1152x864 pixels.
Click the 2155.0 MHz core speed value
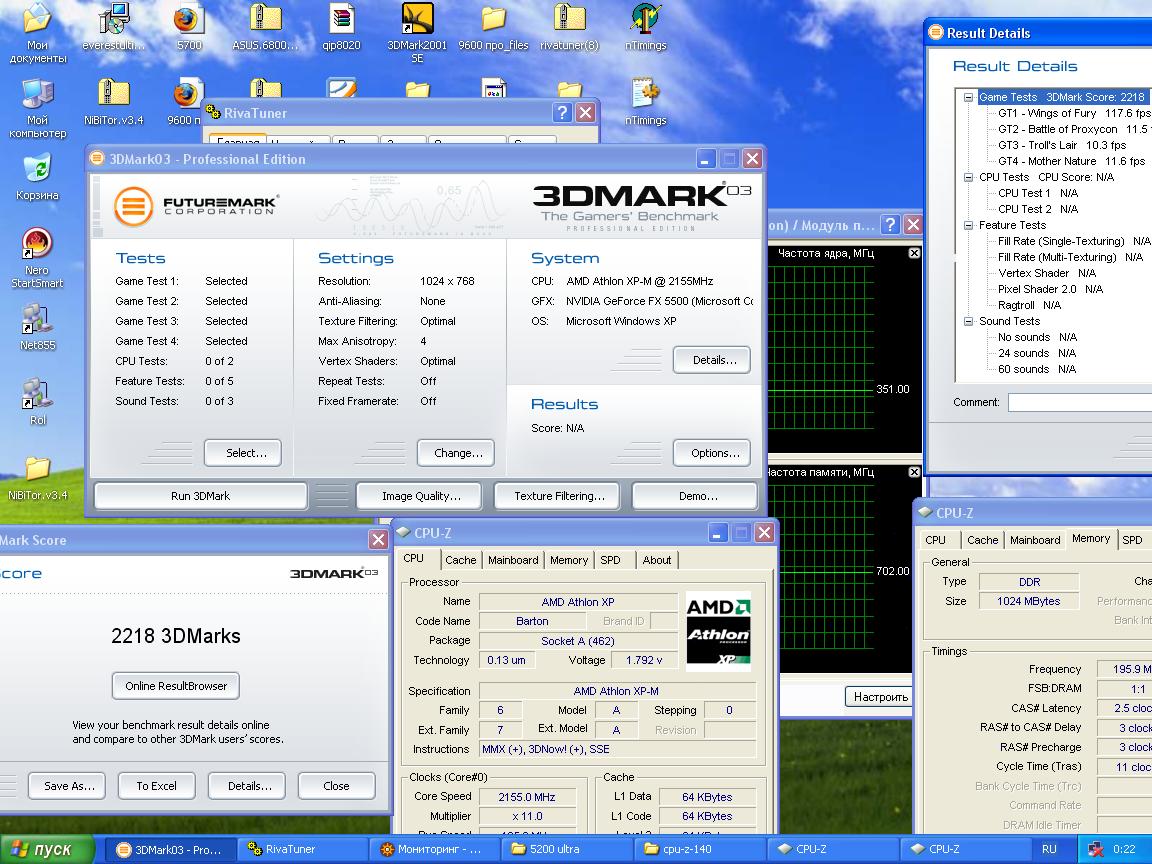[527, 797]
